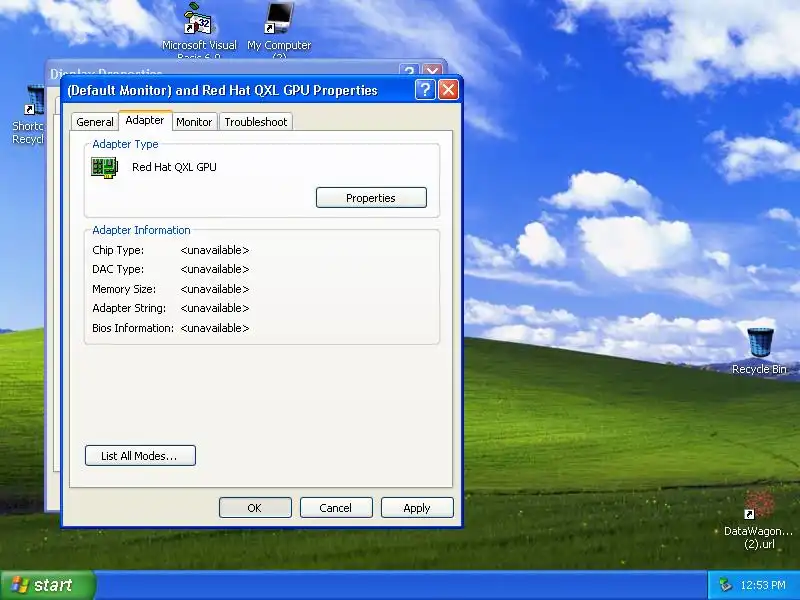800x600 pixels.
Task: Switch to the General tab
Action: [x=95, y=122]
